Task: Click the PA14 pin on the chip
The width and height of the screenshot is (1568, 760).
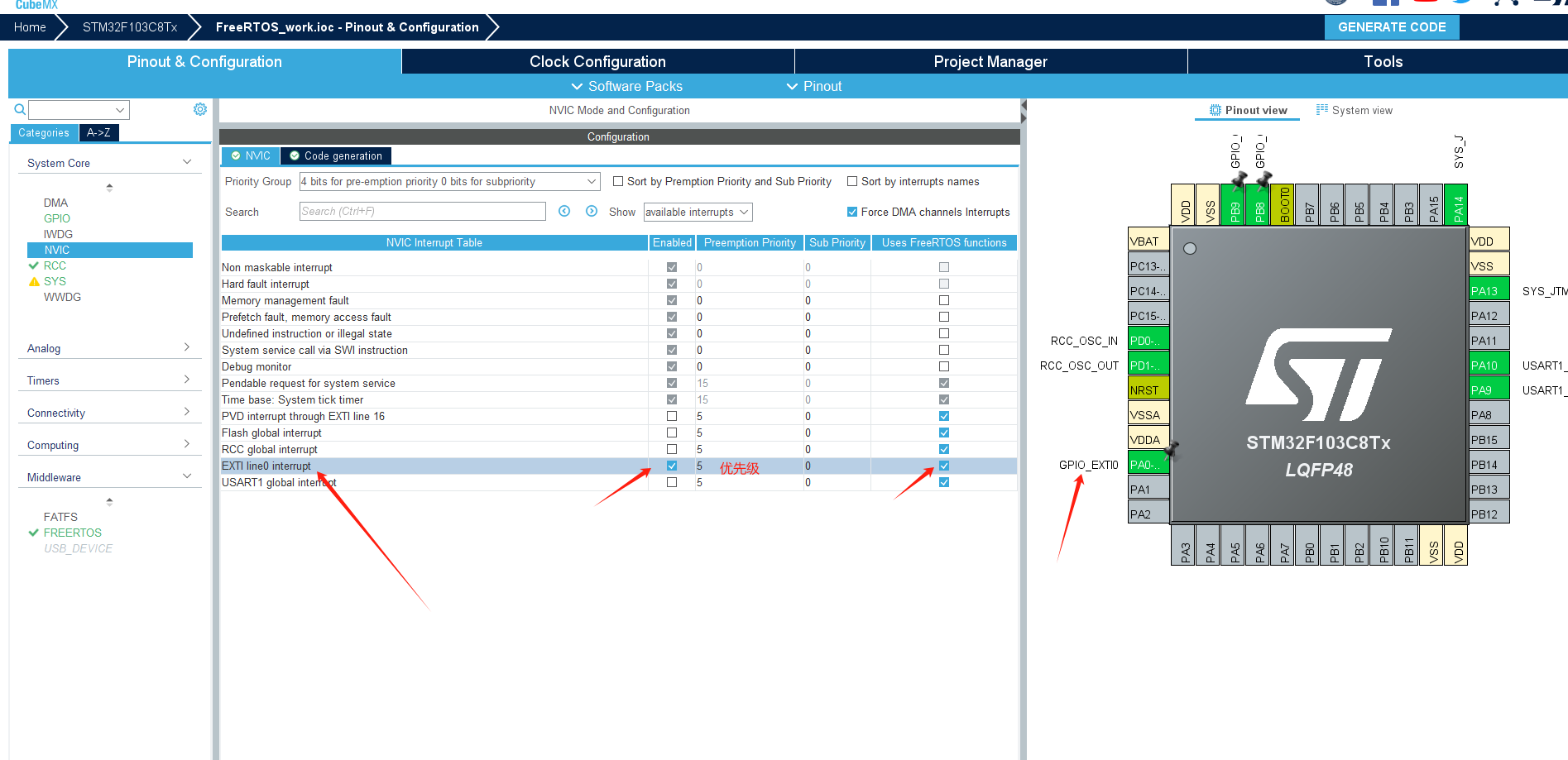Action: [x=1458, y=204]
